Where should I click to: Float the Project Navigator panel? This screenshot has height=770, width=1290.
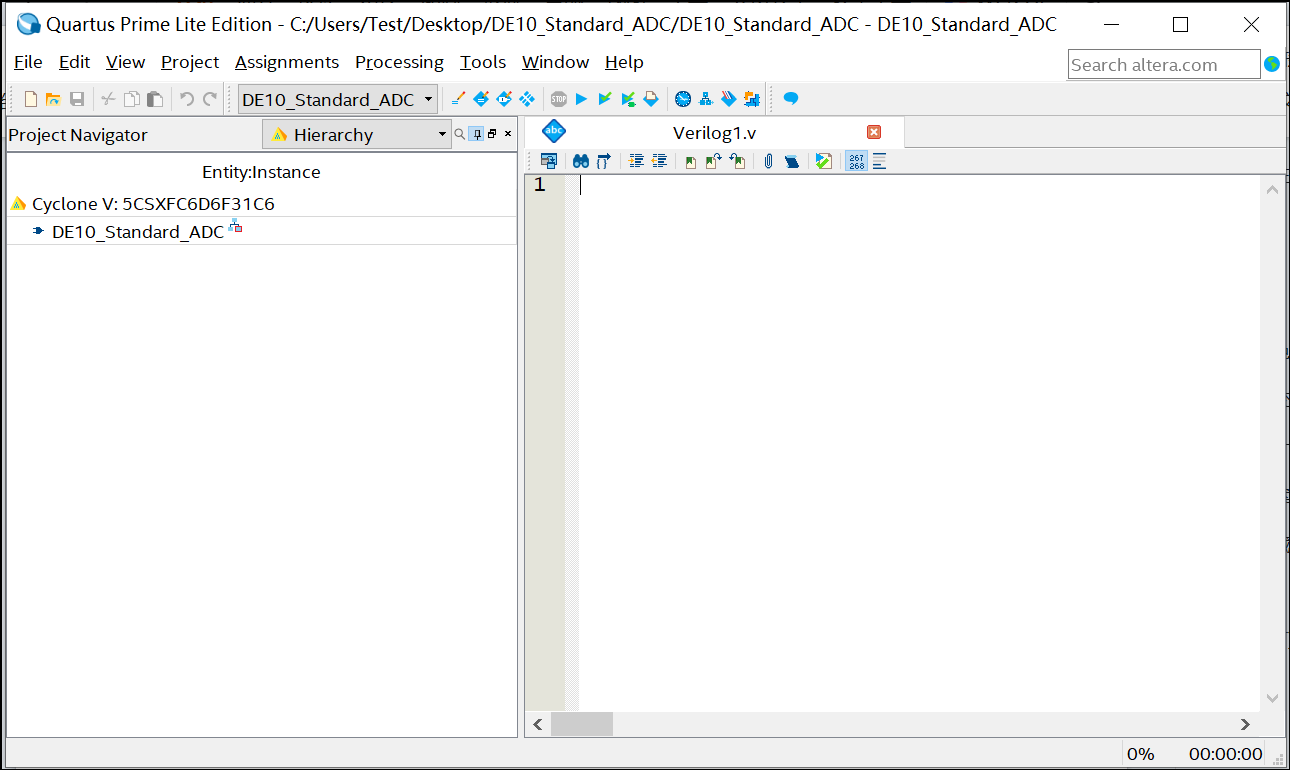coord(492,134)
